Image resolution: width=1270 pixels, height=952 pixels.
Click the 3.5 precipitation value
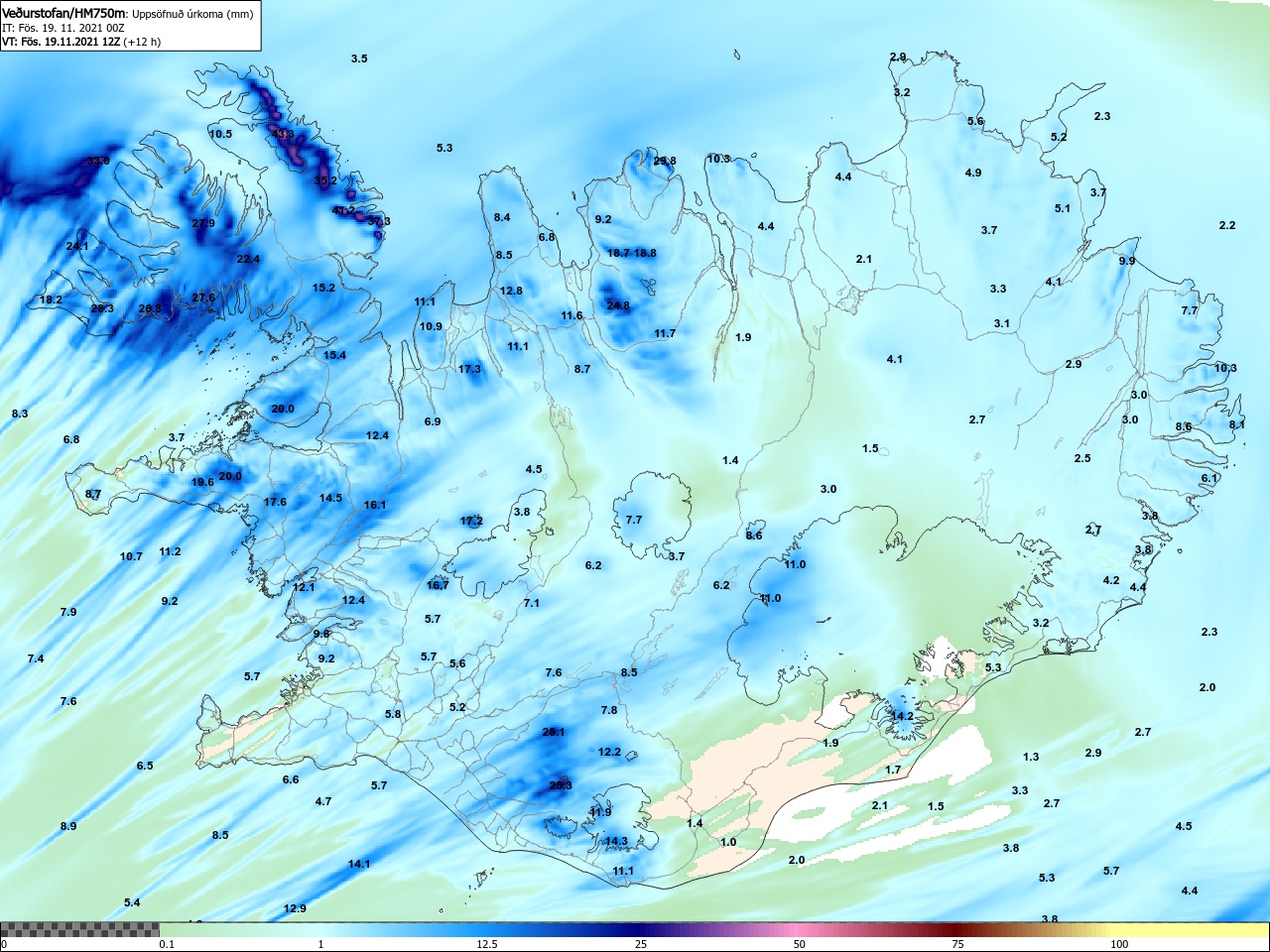pyautogui.click(x=359, y=59)
